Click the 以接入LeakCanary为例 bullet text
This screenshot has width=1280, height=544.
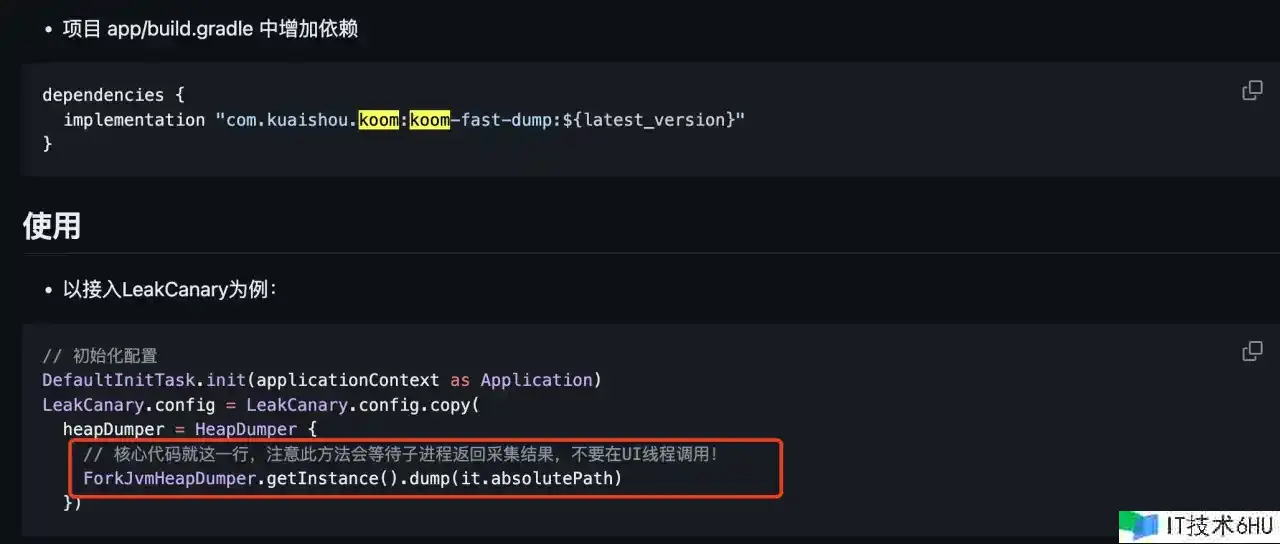[x=170, y=290]
